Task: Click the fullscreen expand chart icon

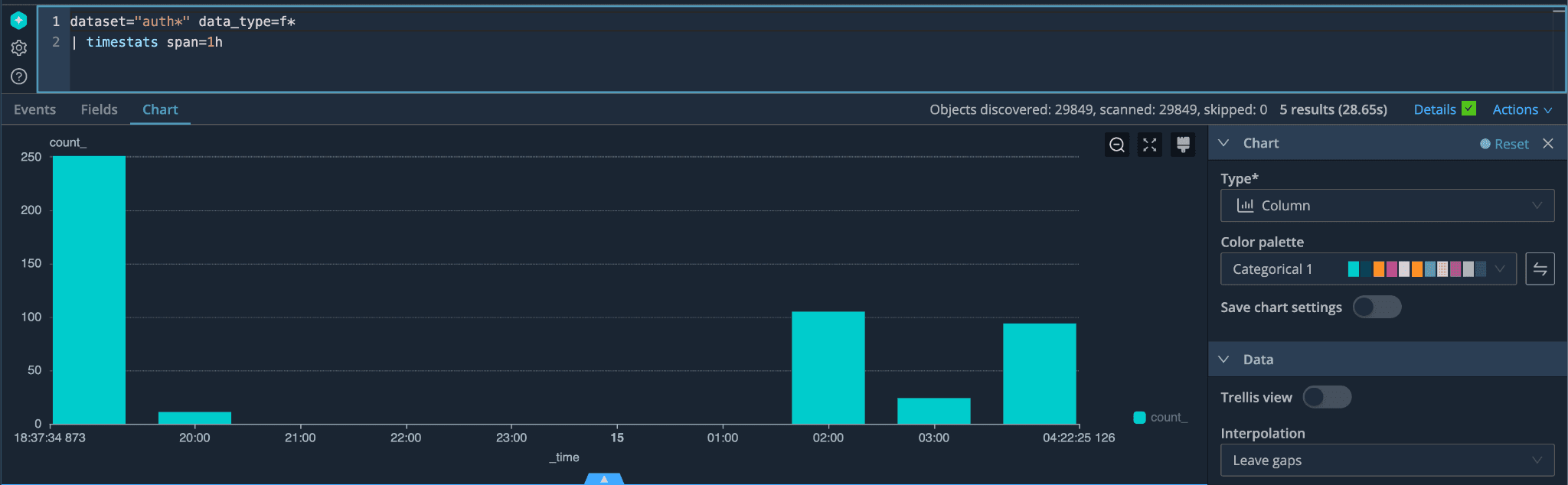Action: point(1149,145)
